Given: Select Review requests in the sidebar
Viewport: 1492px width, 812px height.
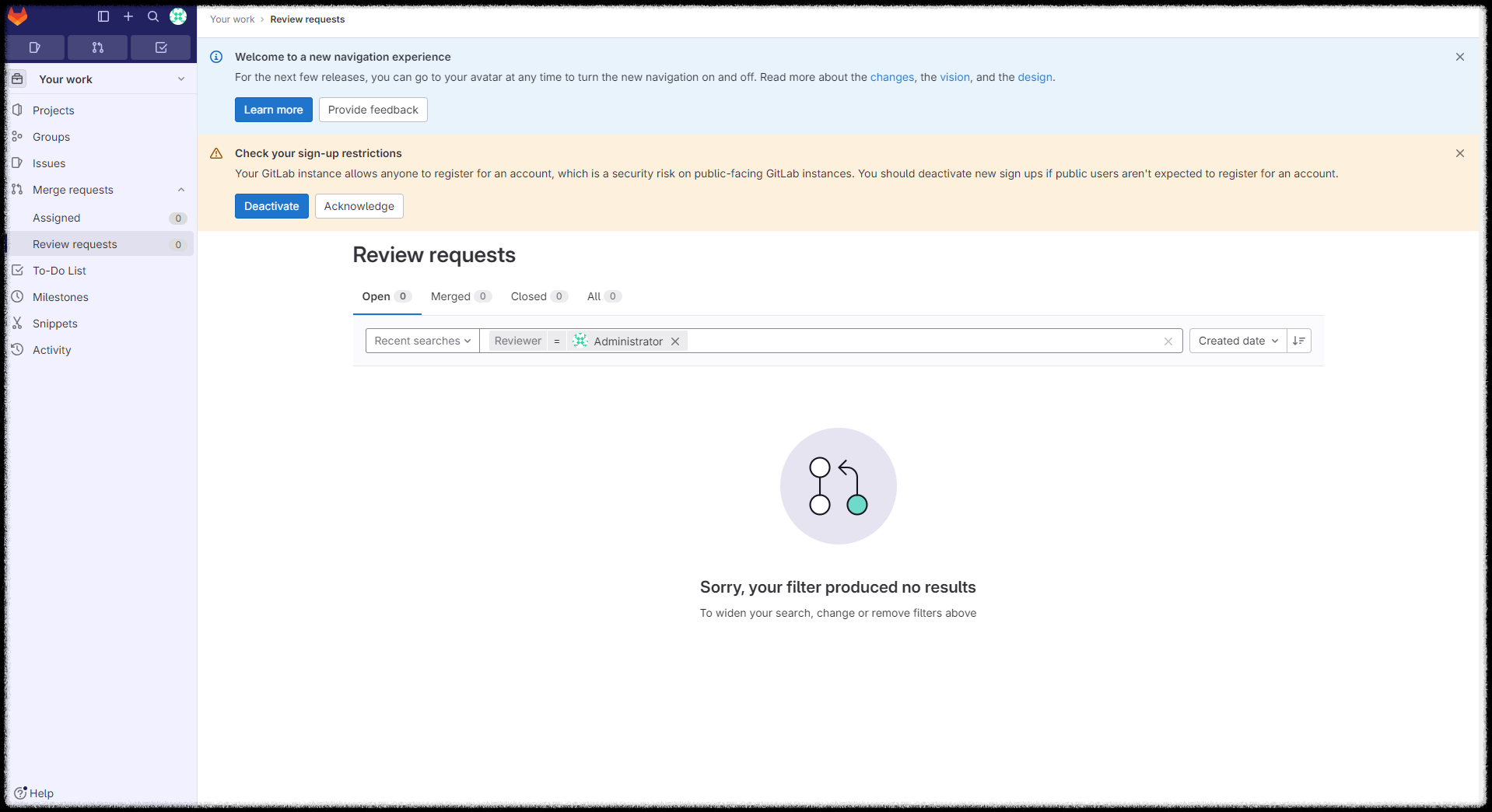Looking at the screenshot, I should coord(100,244).
